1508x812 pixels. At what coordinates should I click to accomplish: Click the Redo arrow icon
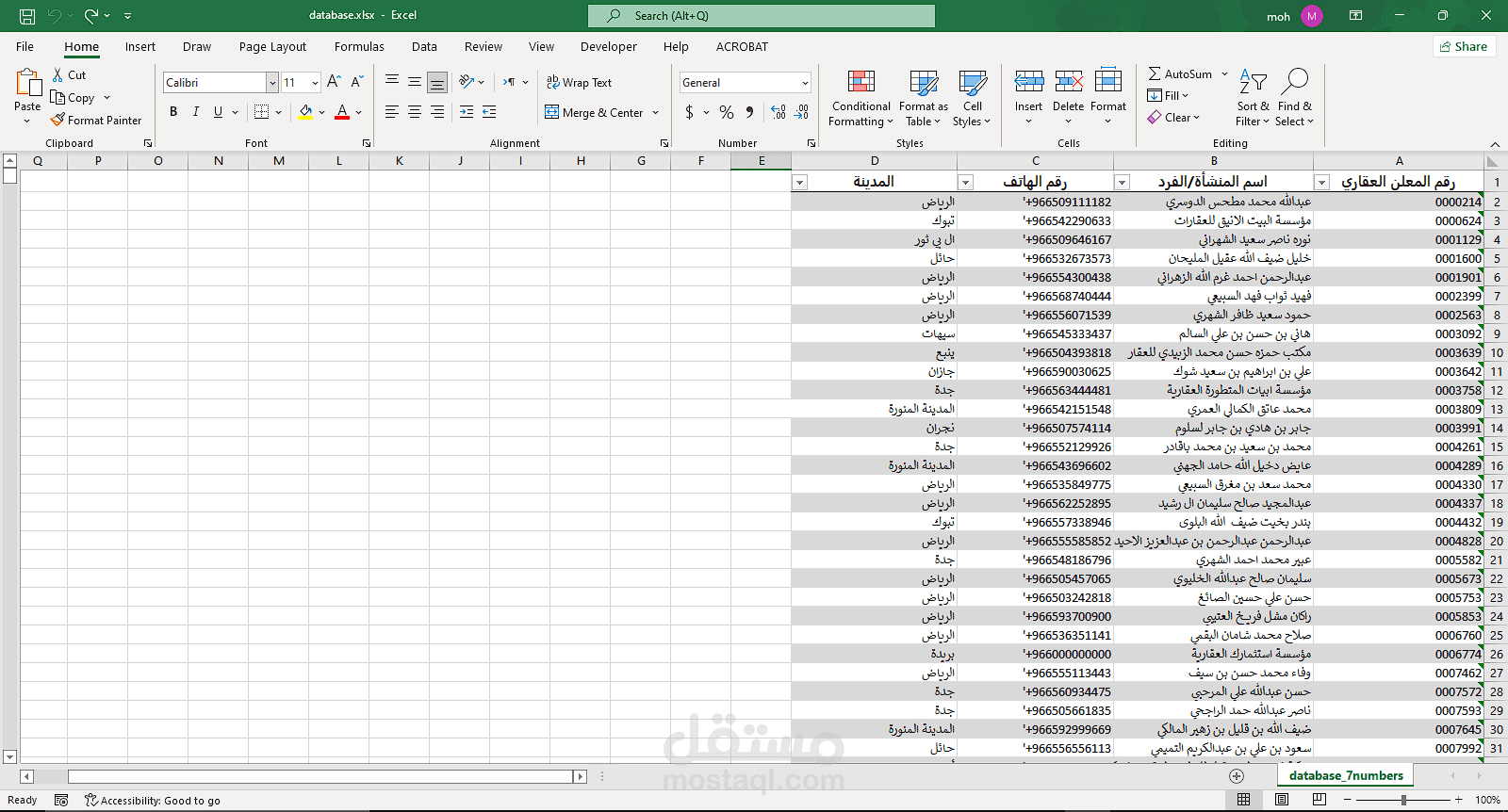pos(91,16)
